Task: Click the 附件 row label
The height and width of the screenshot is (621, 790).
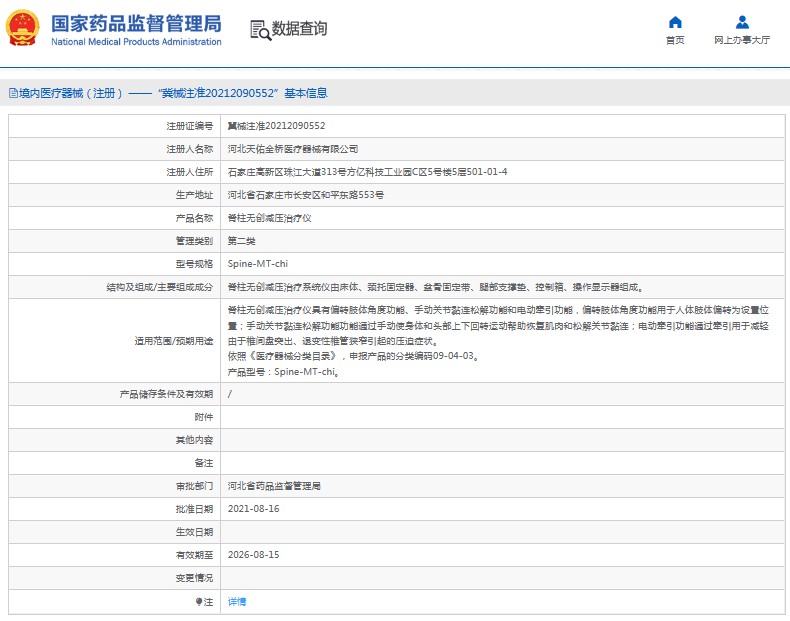Action: pos(204,417)
